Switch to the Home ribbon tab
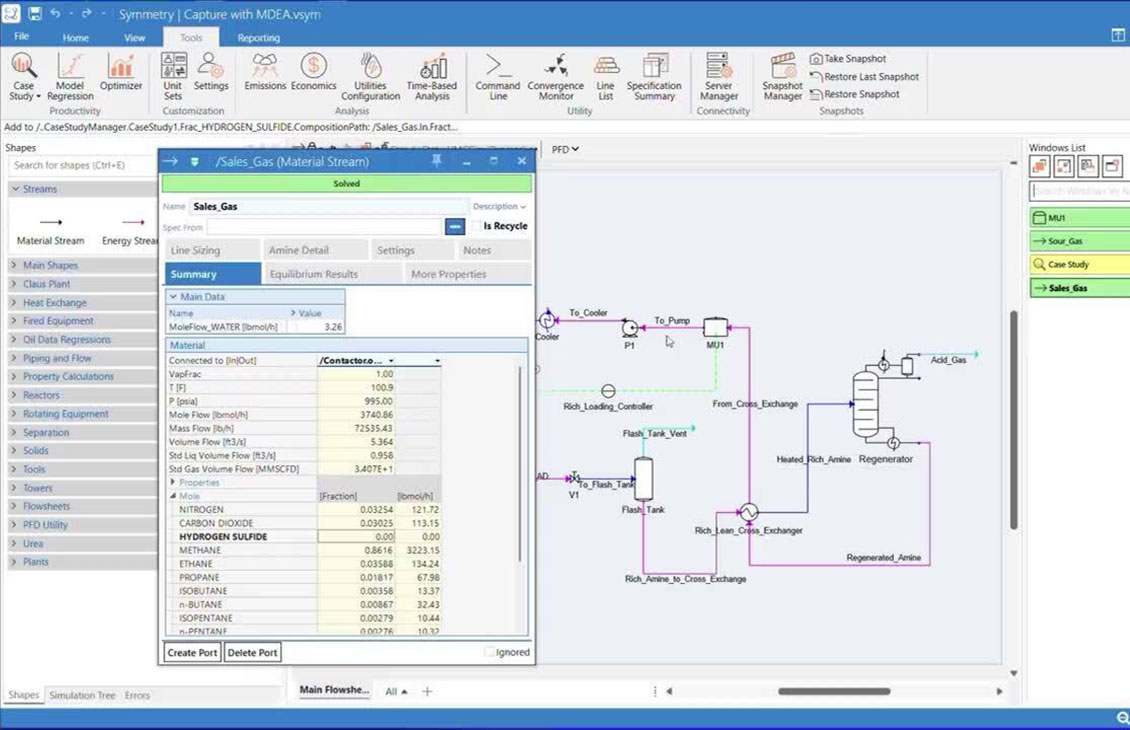This screenshot has height=730, width=1130. coord(76,37)
